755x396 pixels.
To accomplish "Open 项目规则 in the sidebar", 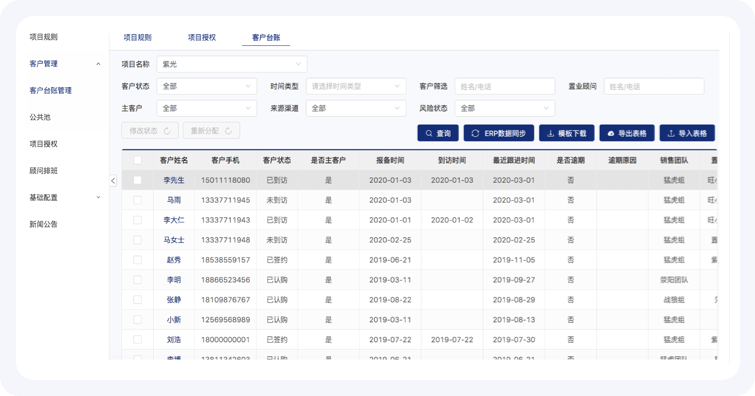I will pos(43,37).
